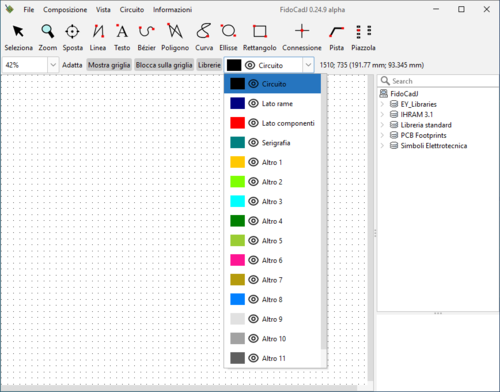This screenshot has width=500, height=392.
Task: Click the Adatta fit button
Action: pos(72,65)
